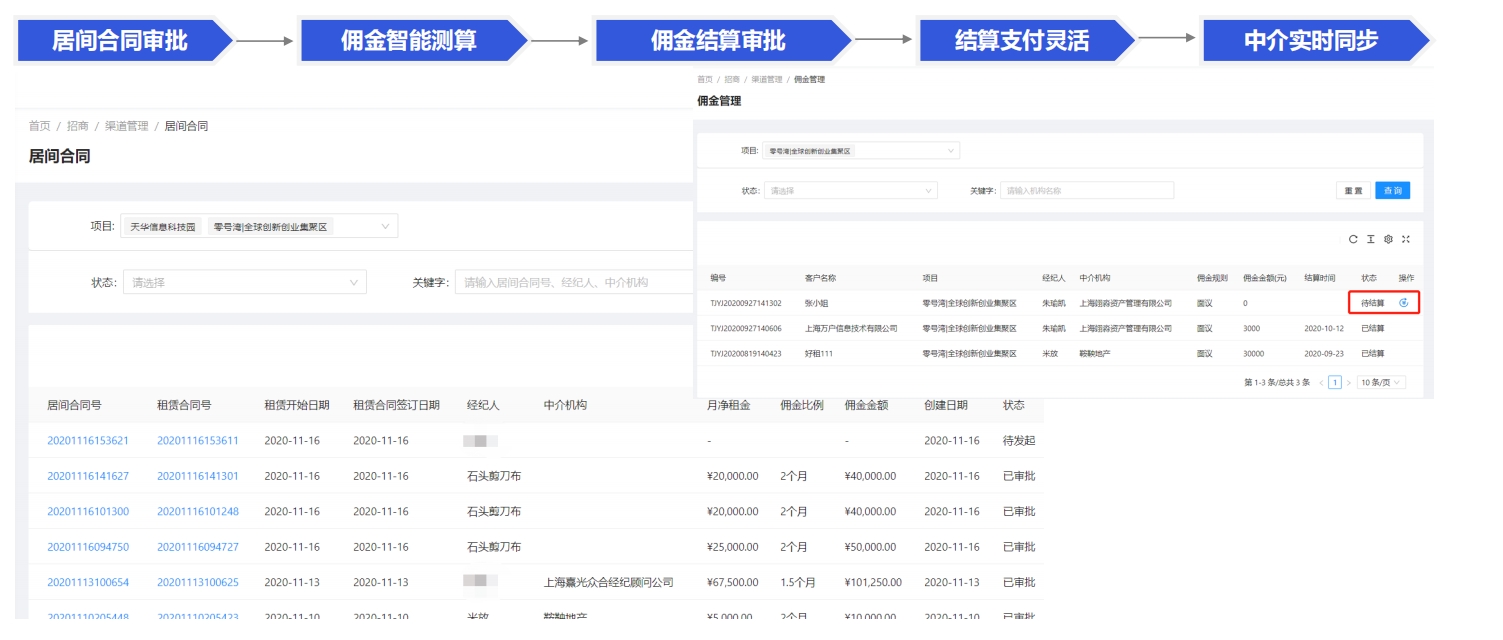Expand the 项目 dropdown in 居间合同 panel

(259, 227)
